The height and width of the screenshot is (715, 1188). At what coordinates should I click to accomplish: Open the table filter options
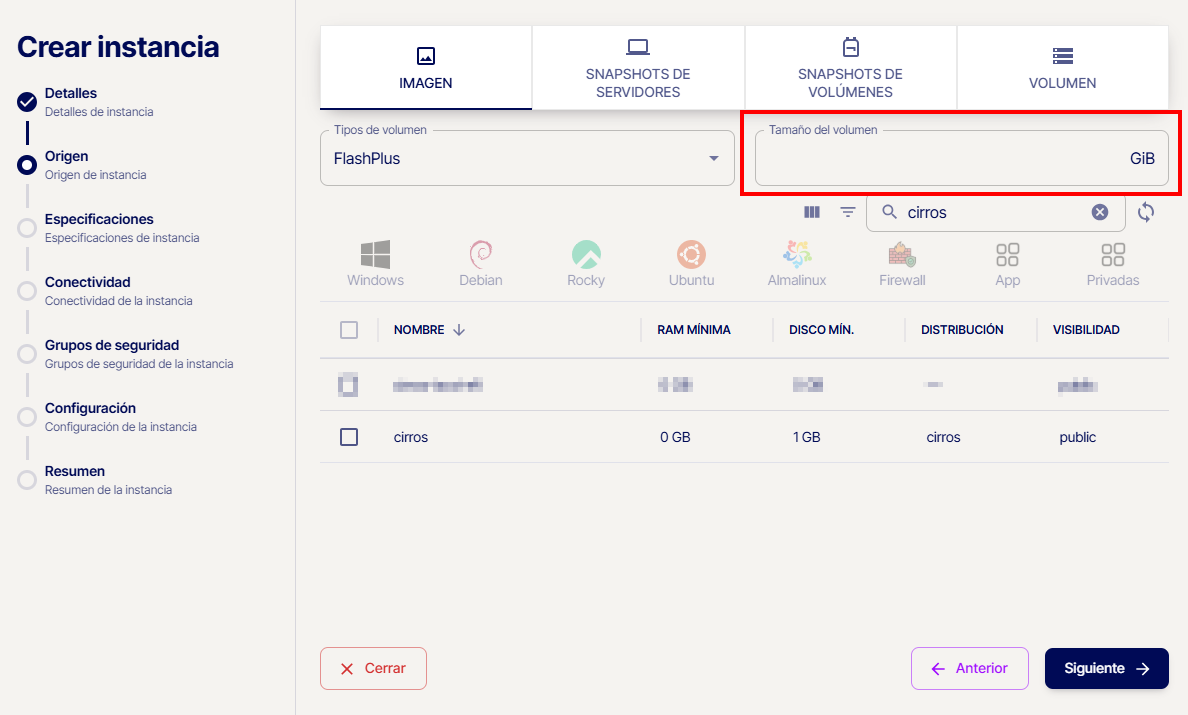pos(848,212)
